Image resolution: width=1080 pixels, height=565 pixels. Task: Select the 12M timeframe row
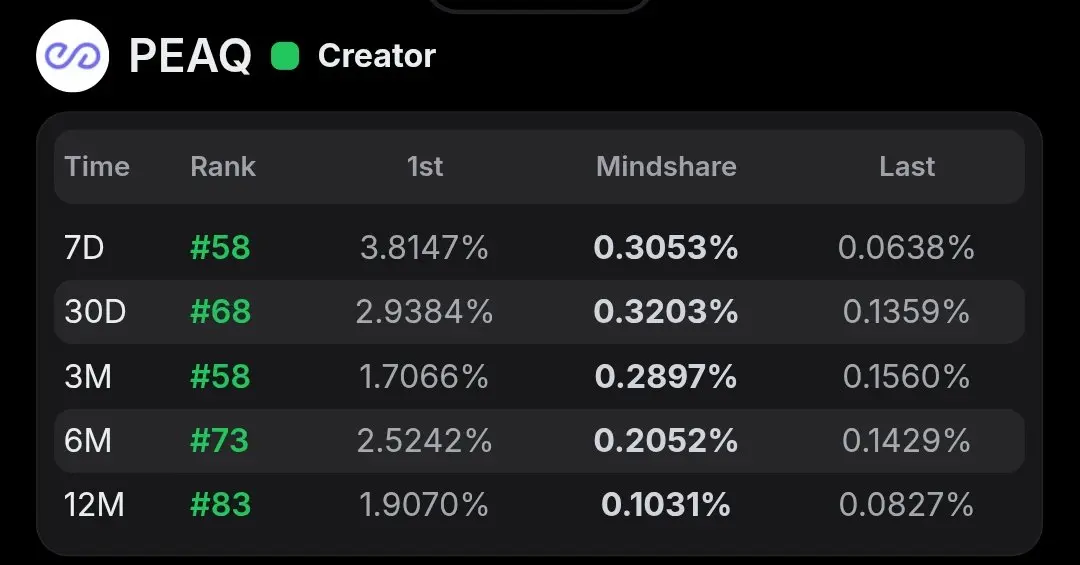point(539,504)
